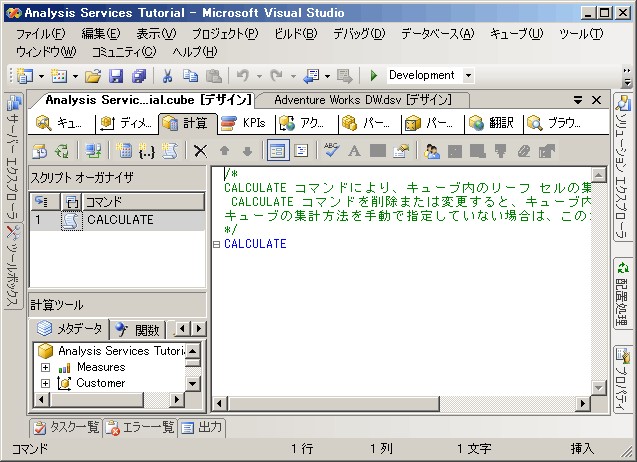637x462 pixels.
Task: Expand the Measures tree node
Action: point(46,368)
